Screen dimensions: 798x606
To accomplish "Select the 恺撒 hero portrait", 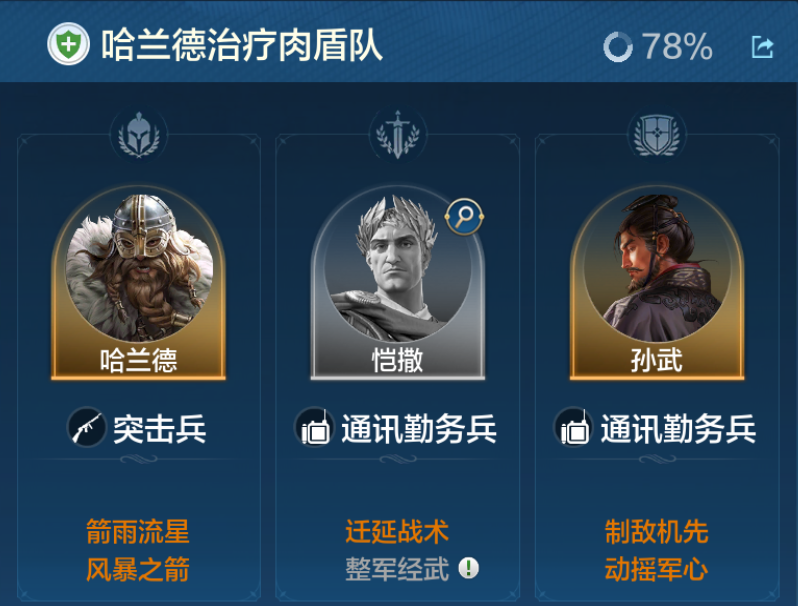I will [397, 282].
